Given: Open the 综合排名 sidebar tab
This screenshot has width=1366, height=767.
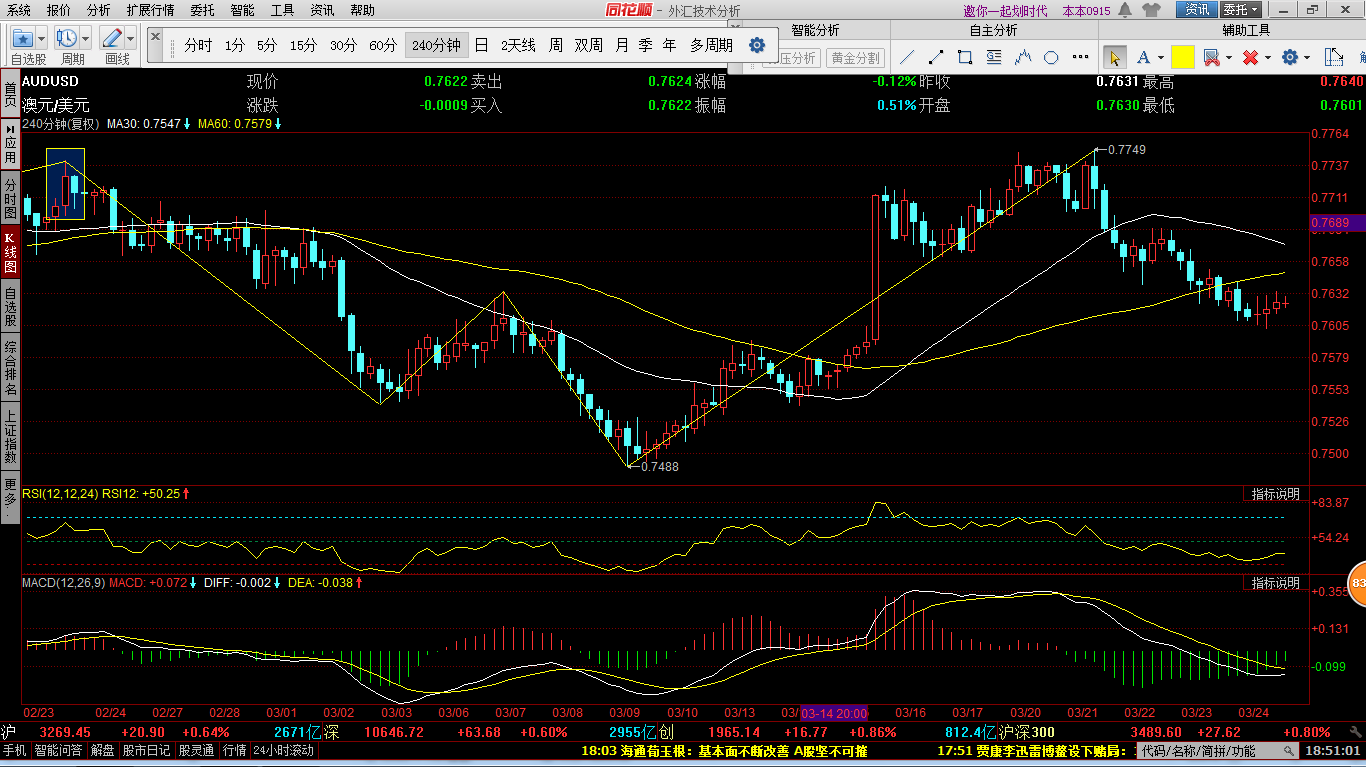Looking at the screenshot, I should pos(10,368).
